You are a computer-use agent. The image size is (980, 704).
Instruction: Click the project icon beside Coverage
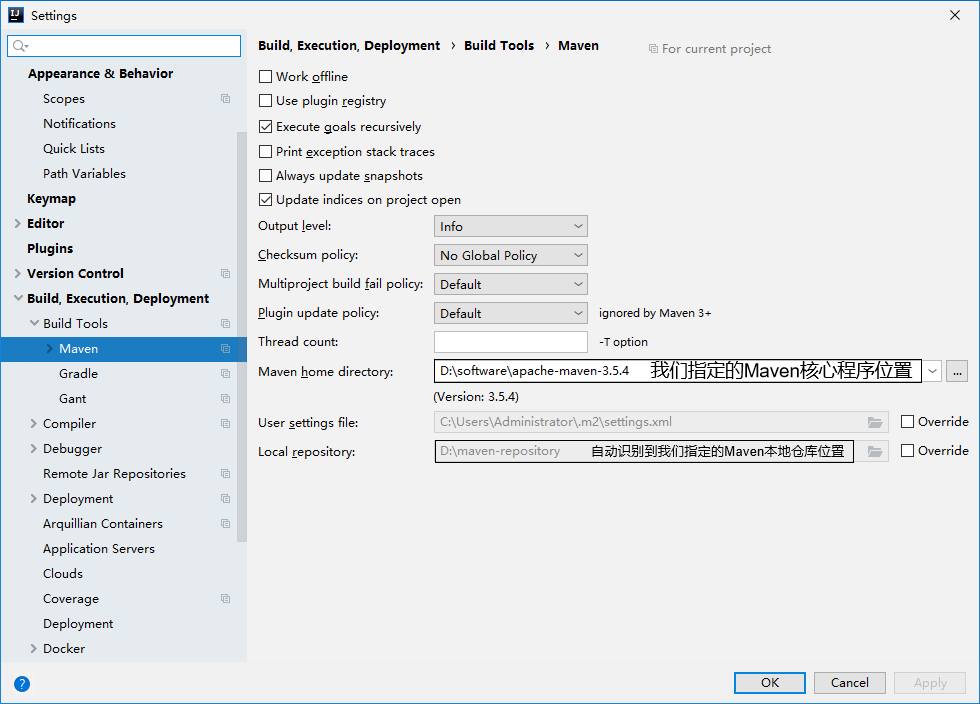(x=226, y=599)
